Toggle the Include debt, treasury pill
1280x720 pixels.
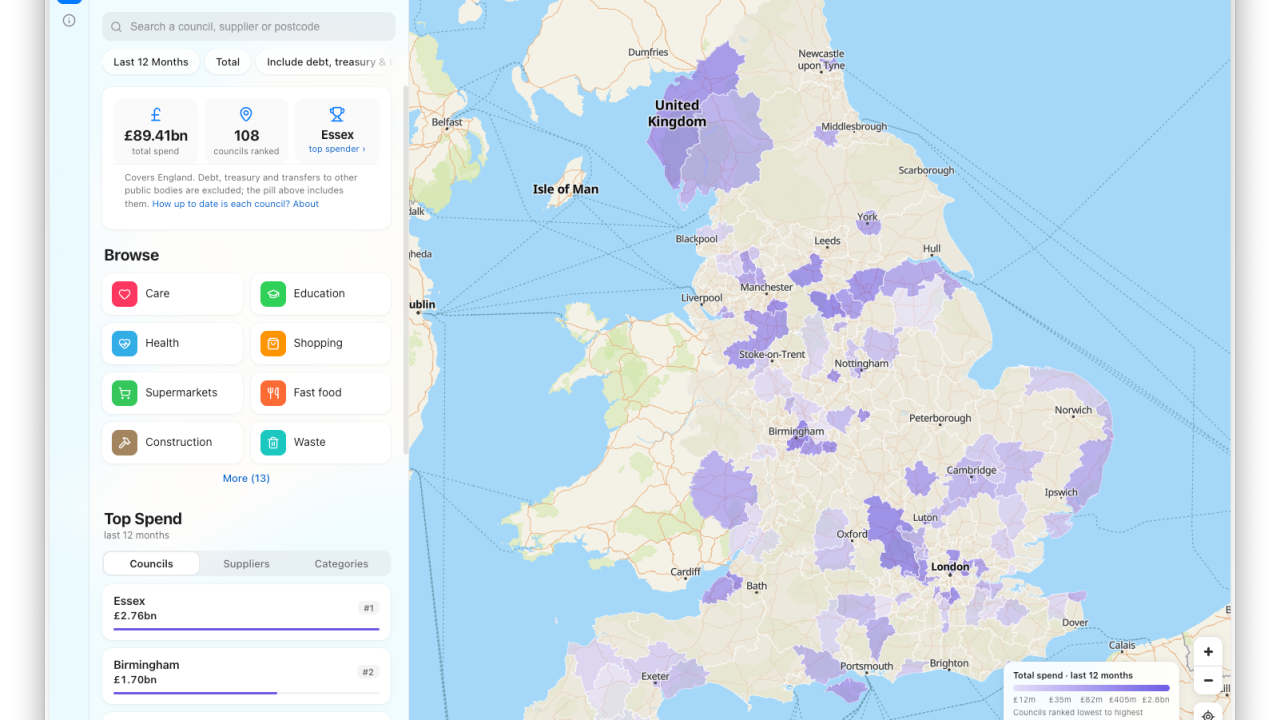[324, 62]
